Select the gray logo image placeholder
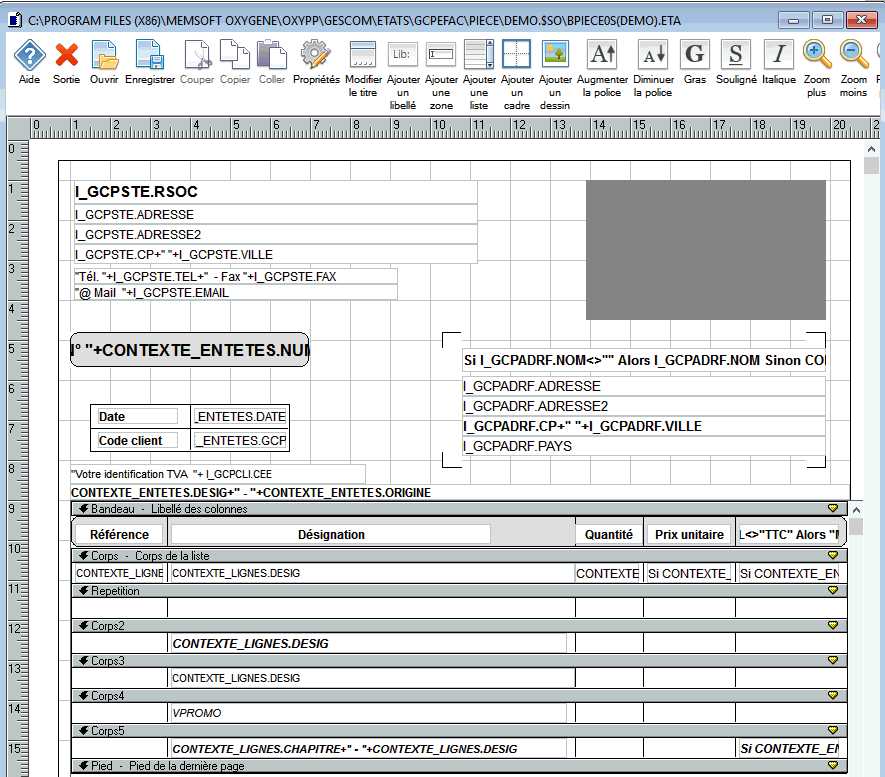This screenshot has height=777, width=885. coord(706,250)
